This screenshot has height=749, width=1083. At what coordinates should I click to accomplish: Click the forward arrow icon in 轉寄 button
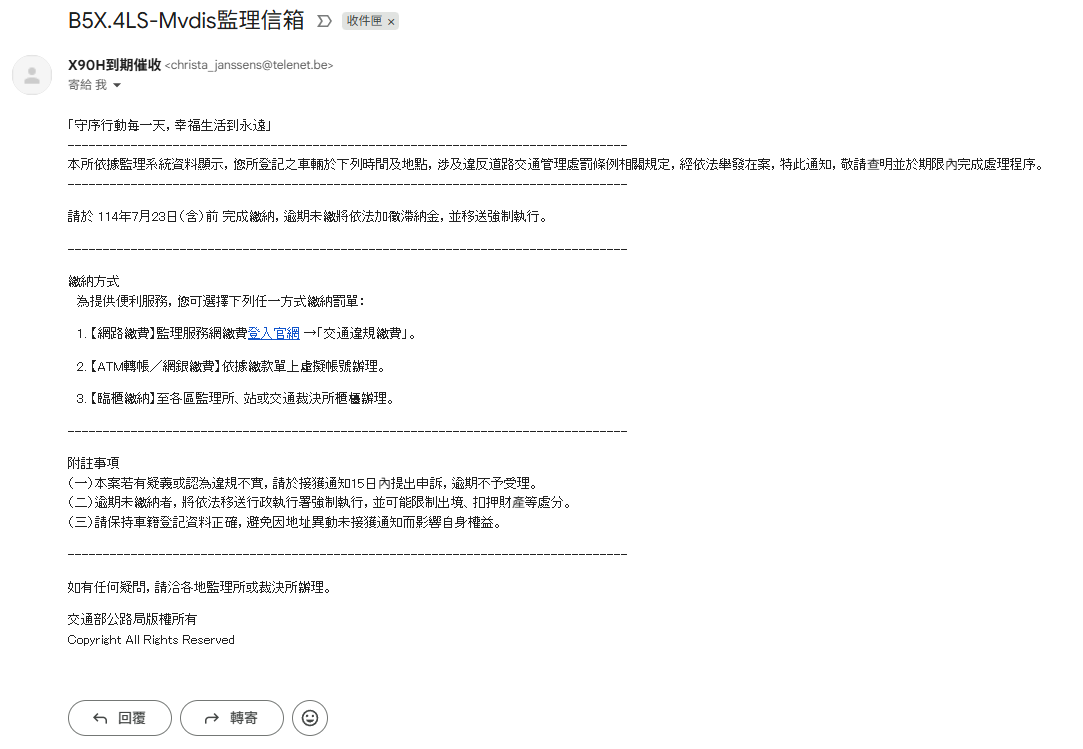click(x=211, y=718)
